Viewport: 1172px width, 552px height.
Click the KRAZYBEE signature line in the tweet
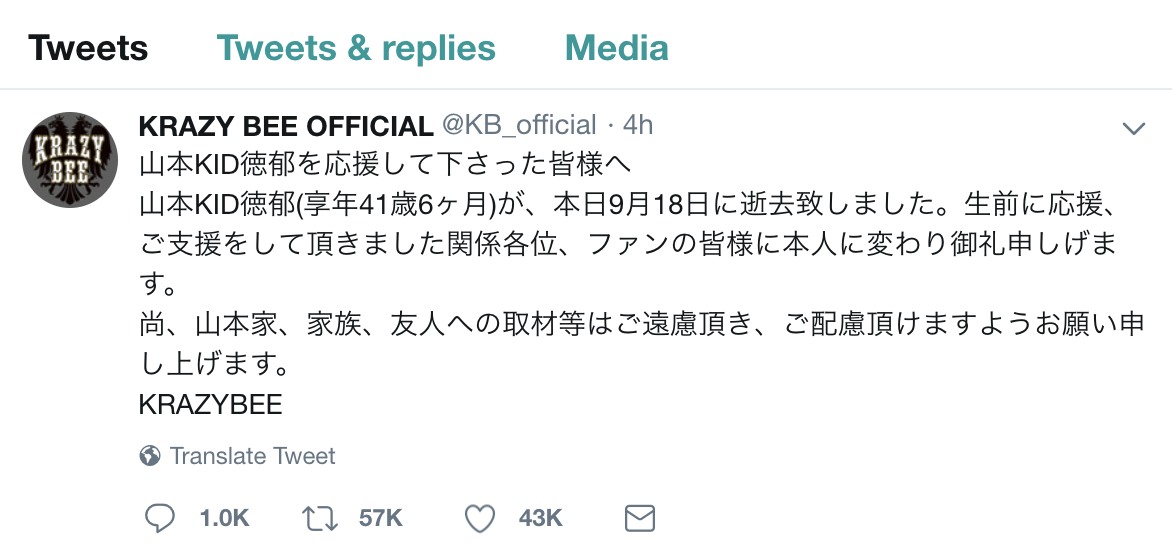[211, 405]
